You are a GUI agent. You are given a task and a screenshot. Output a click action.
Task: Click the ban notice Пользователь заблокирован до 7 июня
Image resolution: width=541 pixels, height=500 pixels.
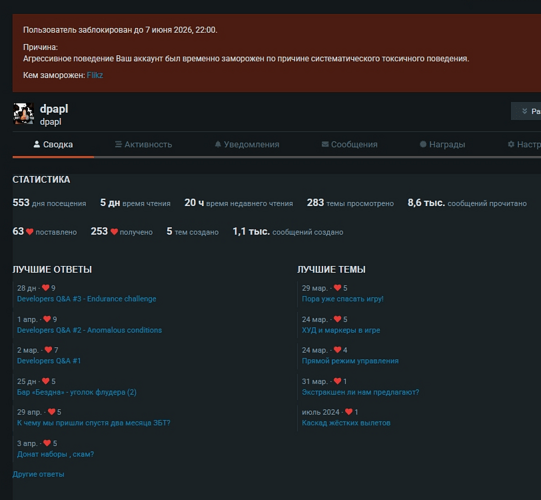point(120,30)
